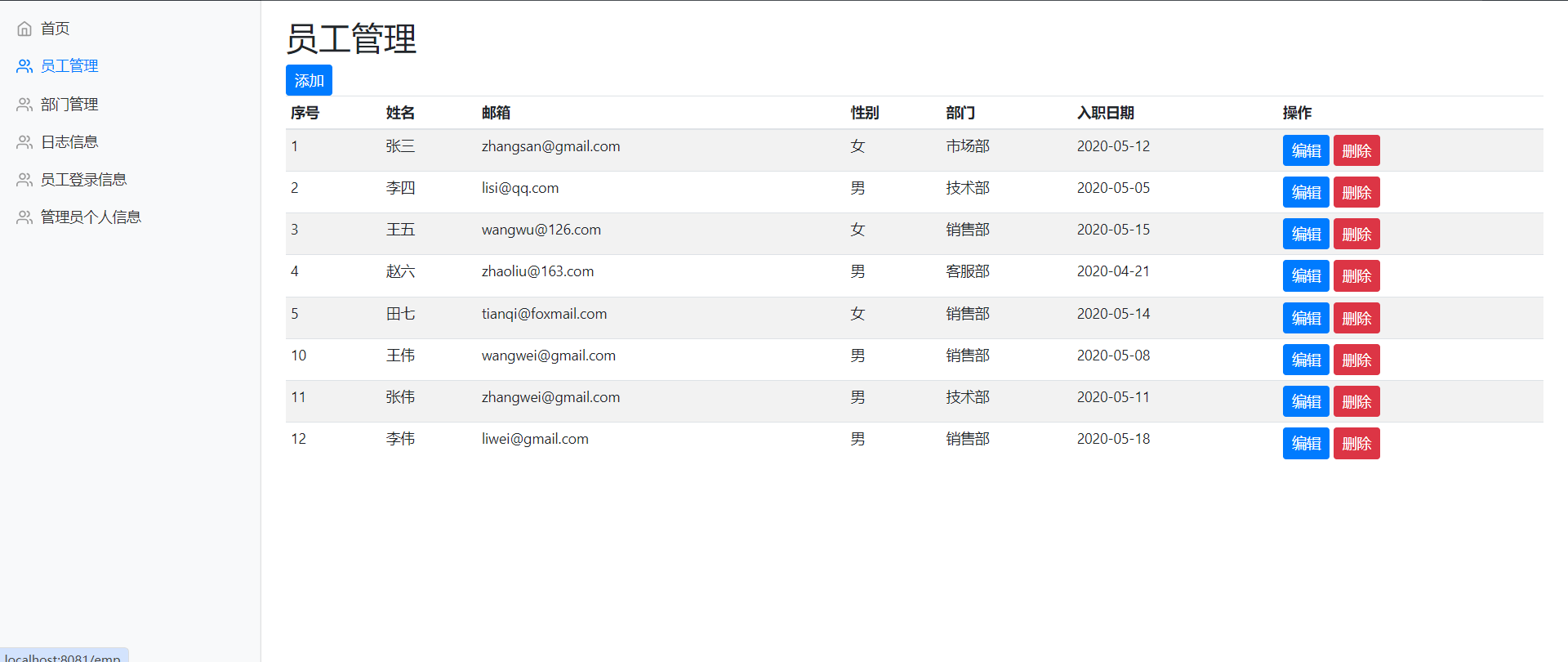Click hire date 2020-05-08
1568x662 pixels.
(x=1113, y=356)
